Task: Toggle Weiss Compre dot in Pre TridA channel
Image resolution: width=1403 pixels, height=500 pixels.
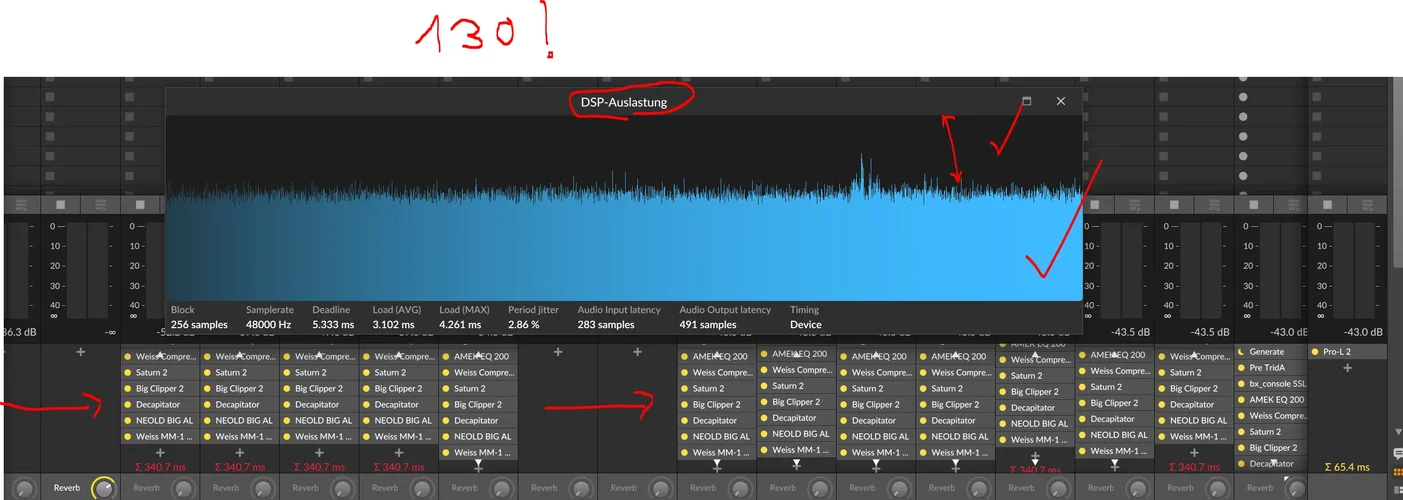Action: pos(1242,416)
